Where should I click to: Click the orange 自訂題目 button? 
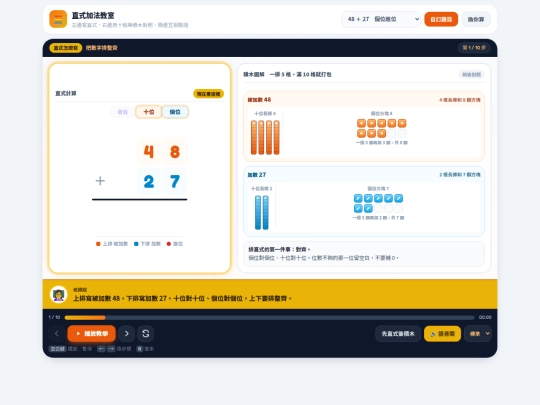point(441,19)
